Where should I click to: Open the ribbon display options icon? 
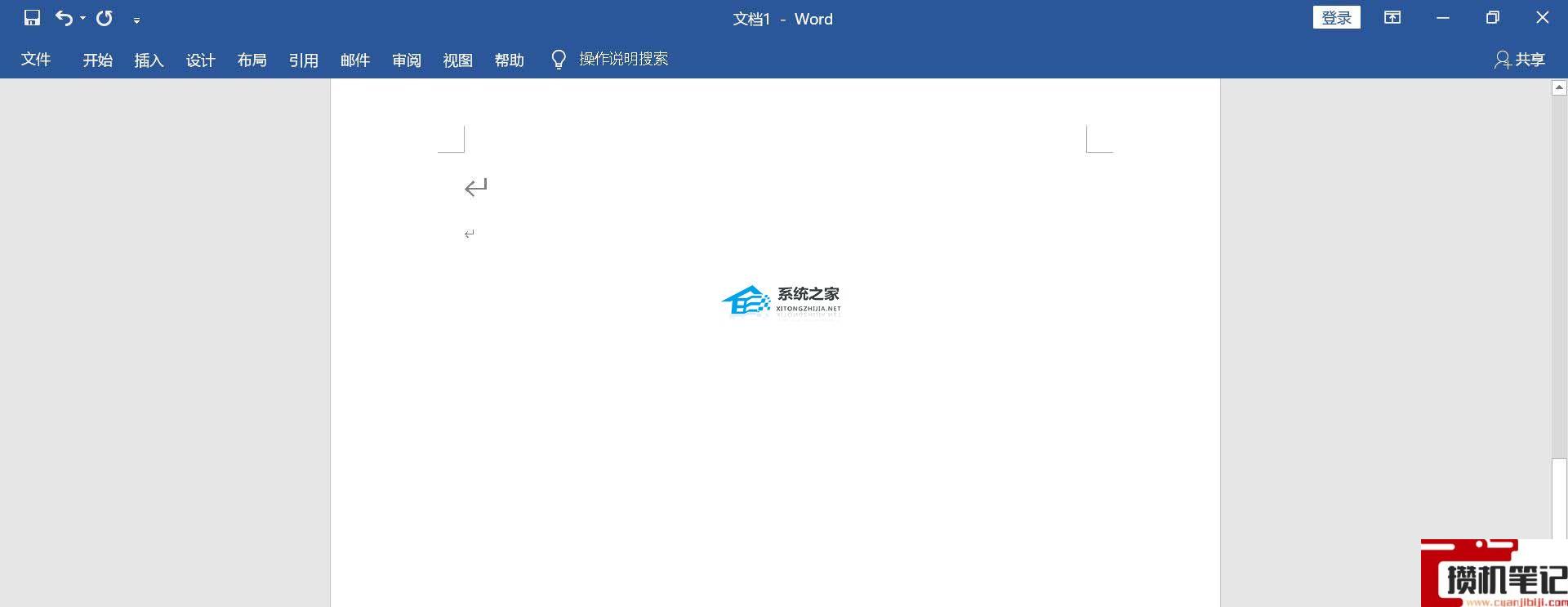click(1392, 18)
